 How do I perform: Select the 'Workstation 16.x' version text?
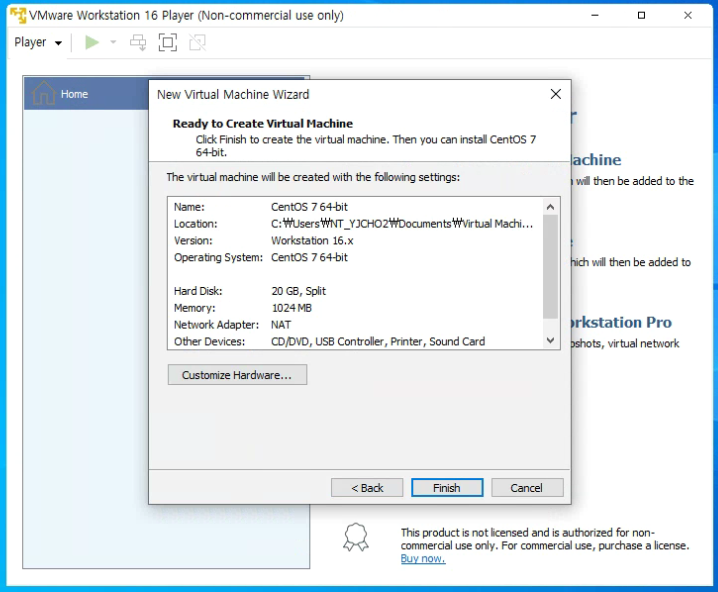click(x=312, y=241)
